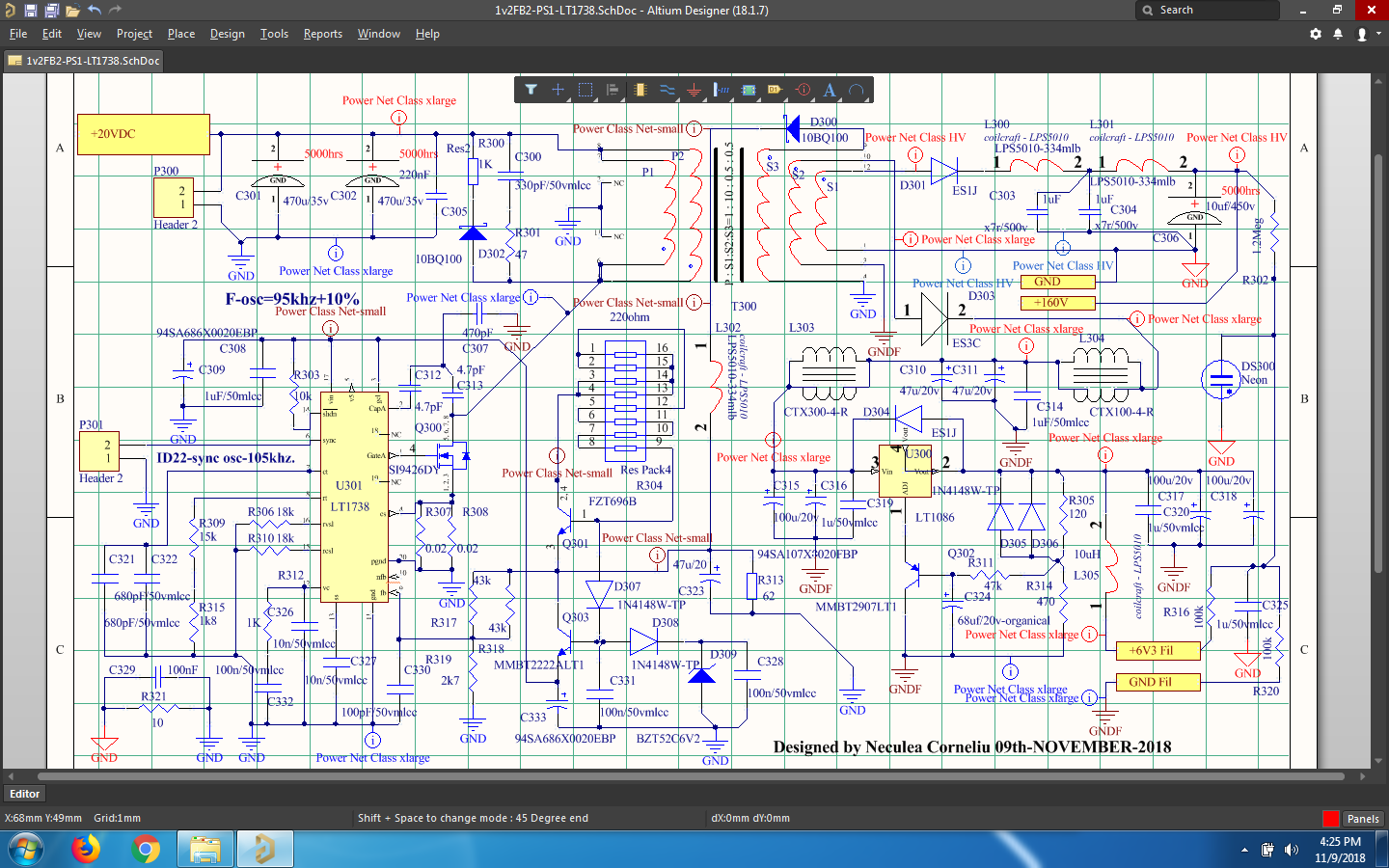The height and width of the screenshot is (868, 1389).
Task: Open Chrome from the taskbar
Action: (x=146, y=850)
